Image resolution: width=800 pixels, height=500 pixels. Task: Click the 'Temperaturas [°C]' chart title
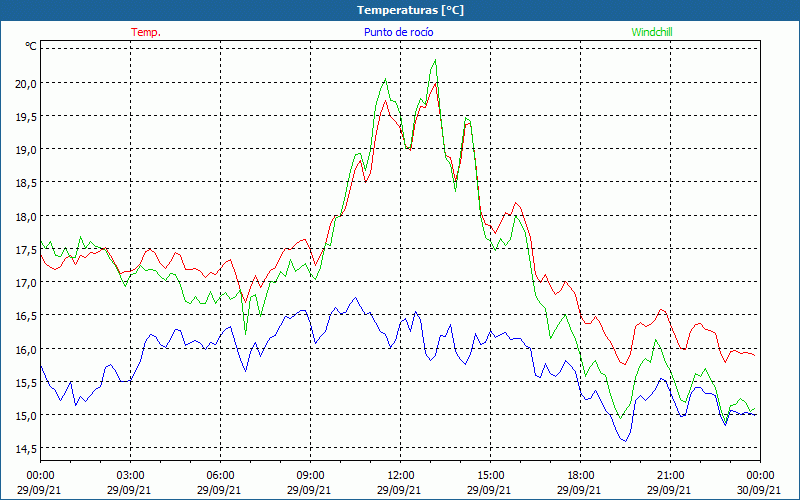410,10
